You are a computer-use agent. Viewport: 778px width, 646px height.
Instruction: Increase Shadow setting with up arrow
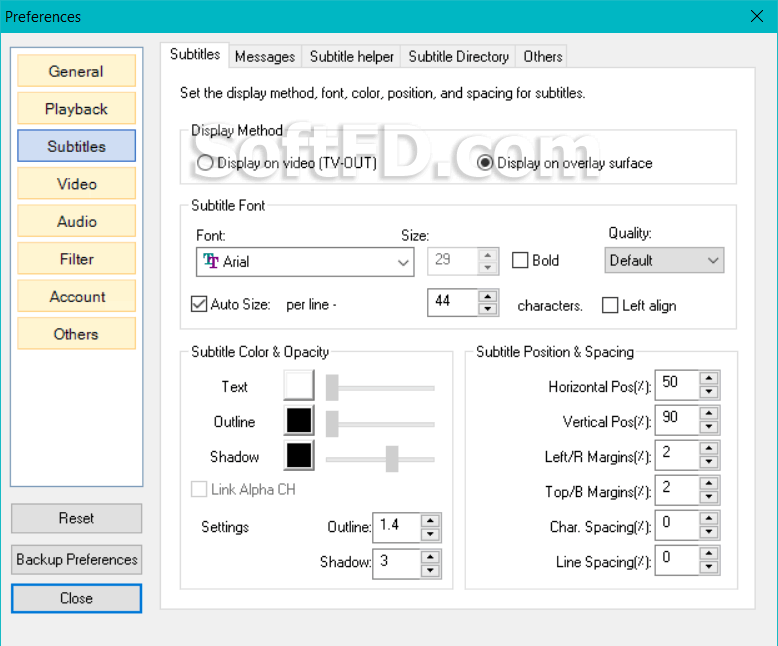point(430,557)
